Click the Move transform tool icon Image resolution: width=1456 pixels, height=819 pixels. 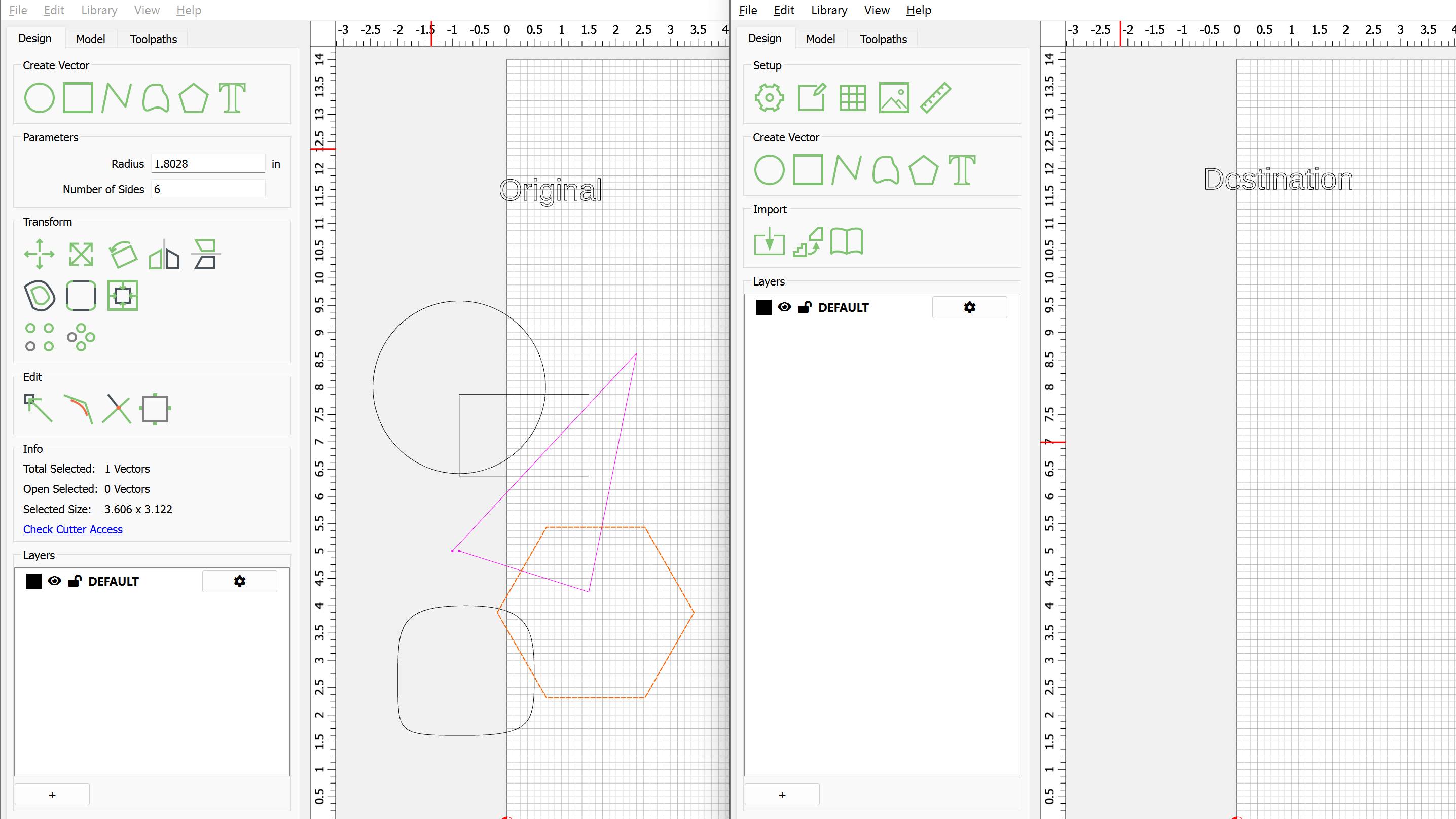[39, 254]
